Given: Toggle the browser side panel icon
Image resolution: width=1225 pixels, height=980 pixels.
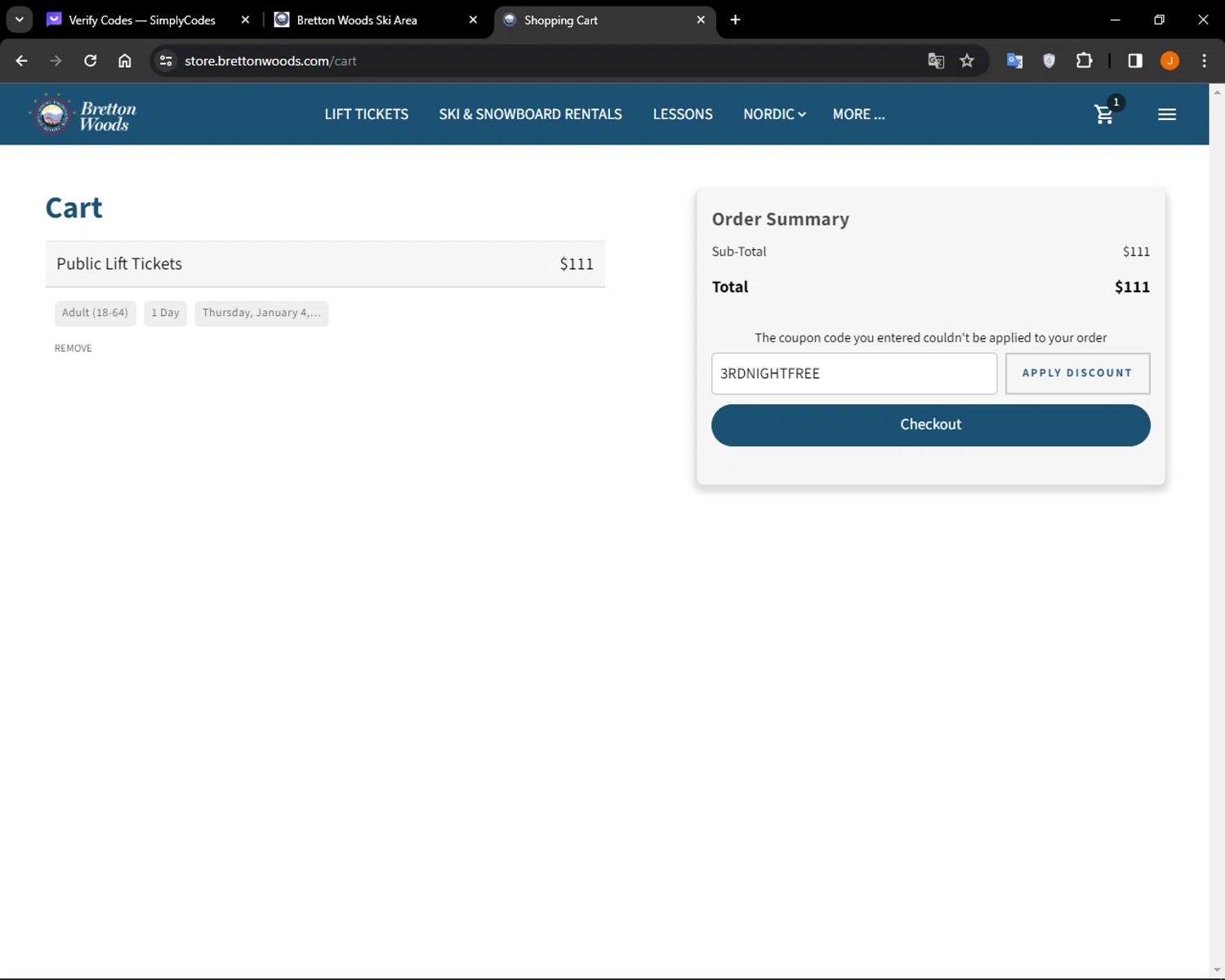Looking at the screenshot, I should tap(1135, 60).
